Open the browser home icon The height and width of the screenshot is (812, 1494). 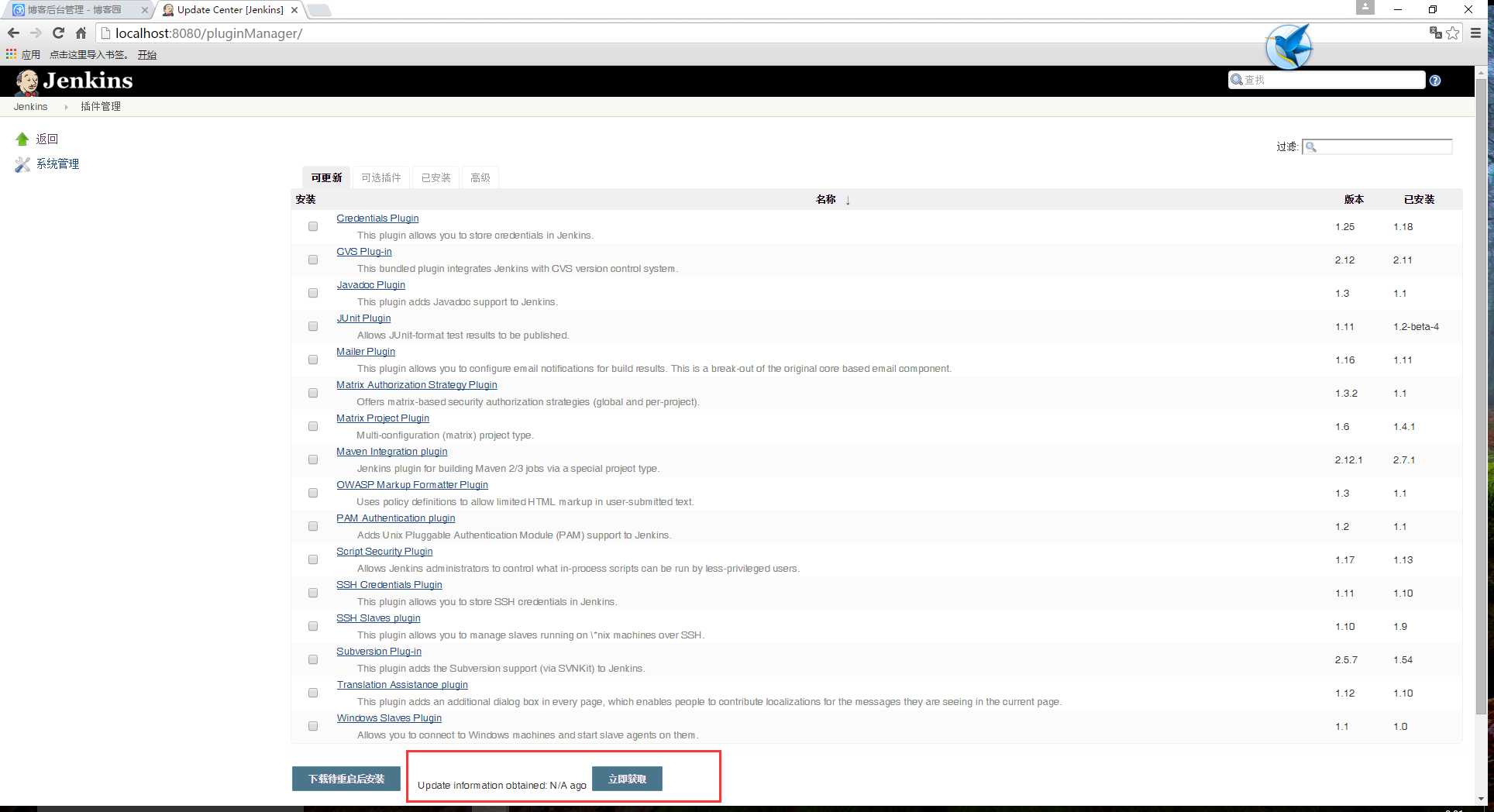(81, 33)
